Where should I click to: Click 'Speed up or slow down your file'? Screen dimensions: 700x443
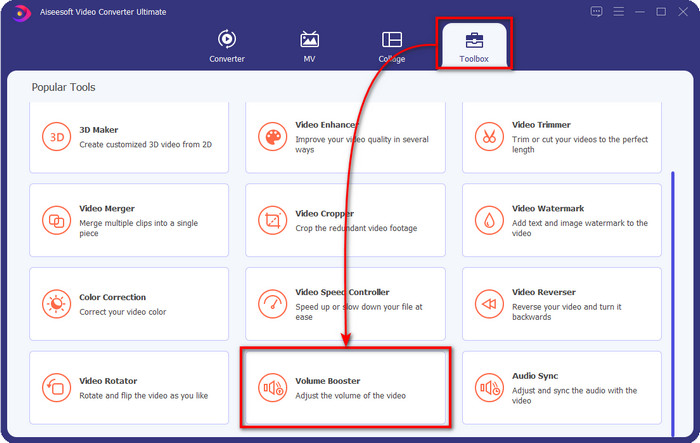358,312
